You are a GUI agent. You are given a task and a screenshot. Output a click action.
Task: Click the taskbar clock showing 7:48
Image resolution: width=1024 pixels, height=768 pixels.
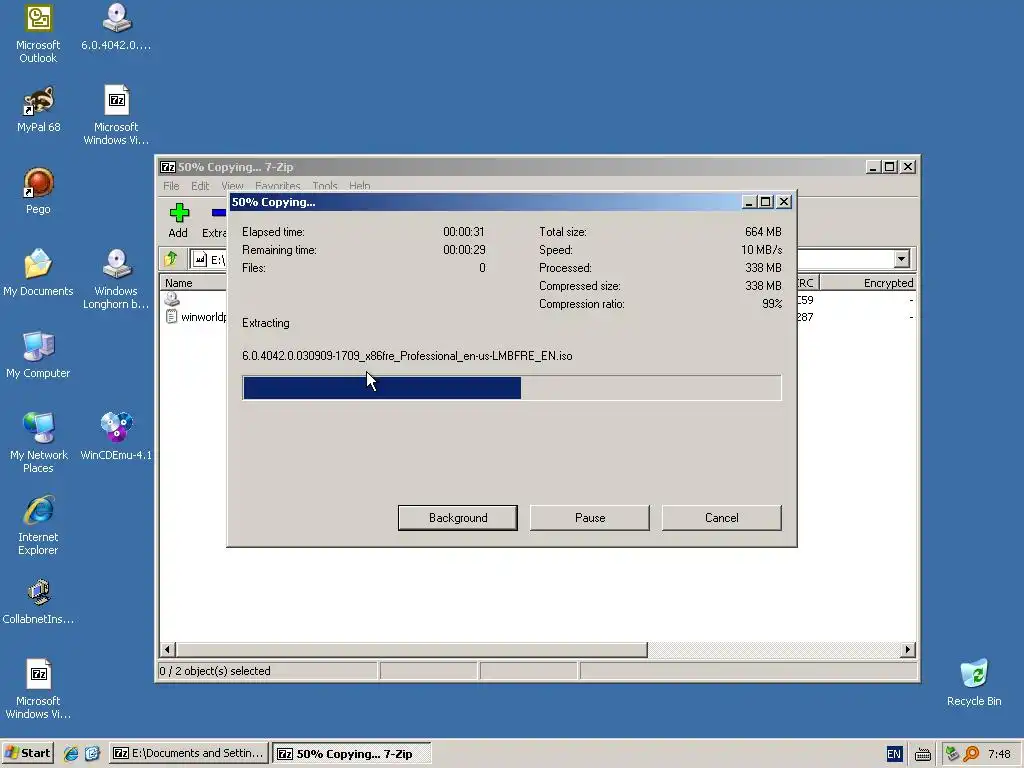coord(999,754)
